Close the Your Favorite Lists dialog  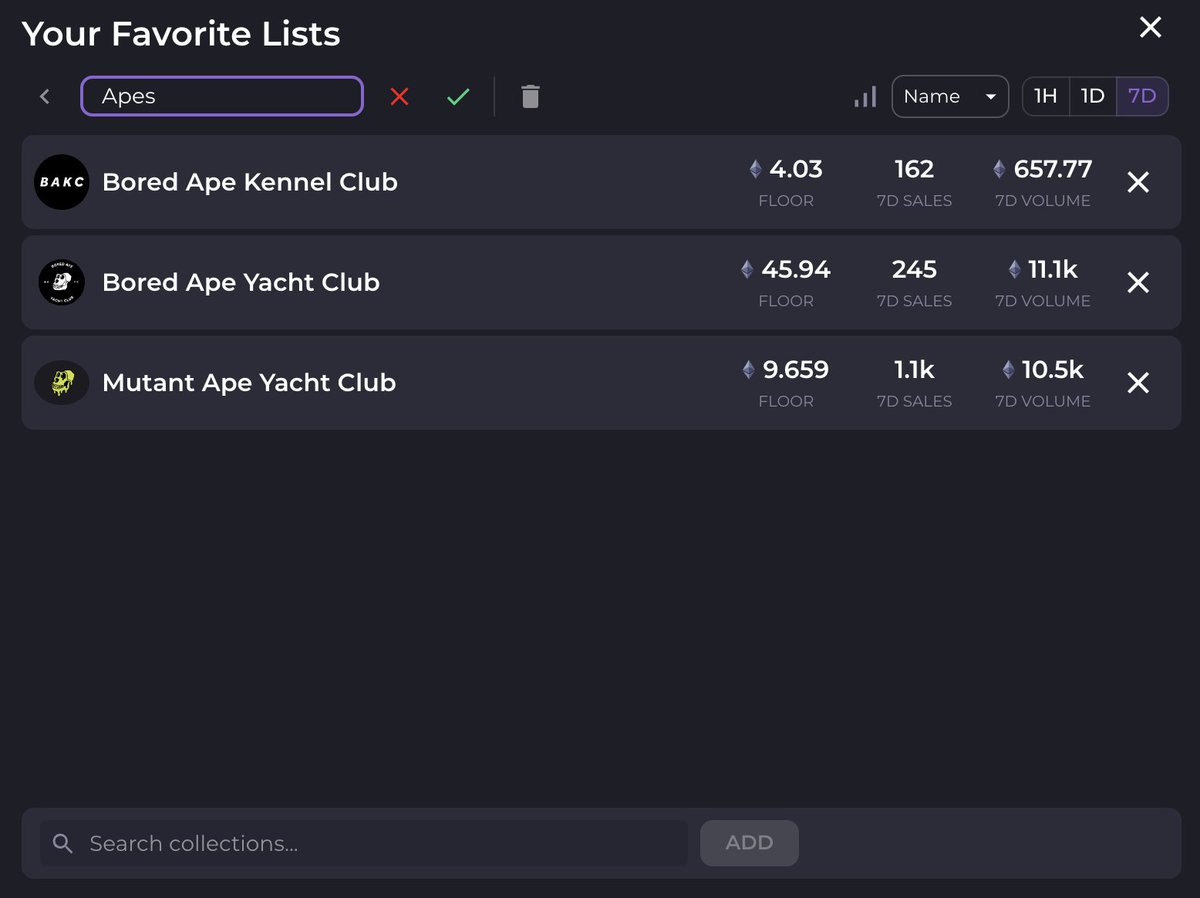[1150, 28]
